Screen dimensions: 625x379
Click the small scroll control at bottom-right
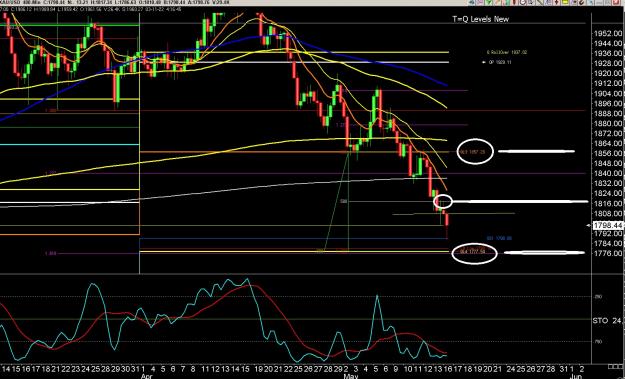pos(616,366)
